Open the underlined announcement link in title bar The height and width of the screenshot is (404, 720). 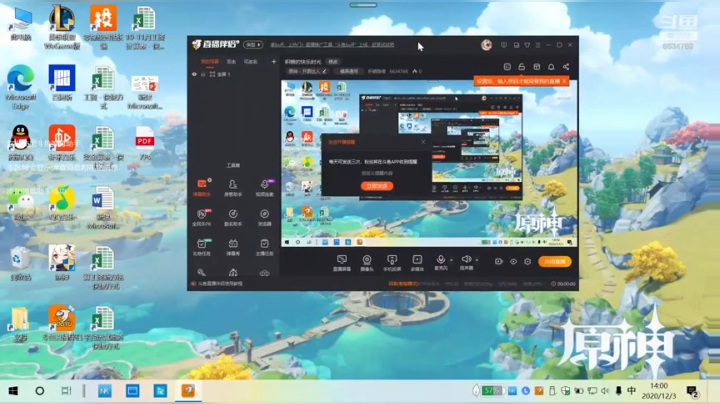point(332,45)
